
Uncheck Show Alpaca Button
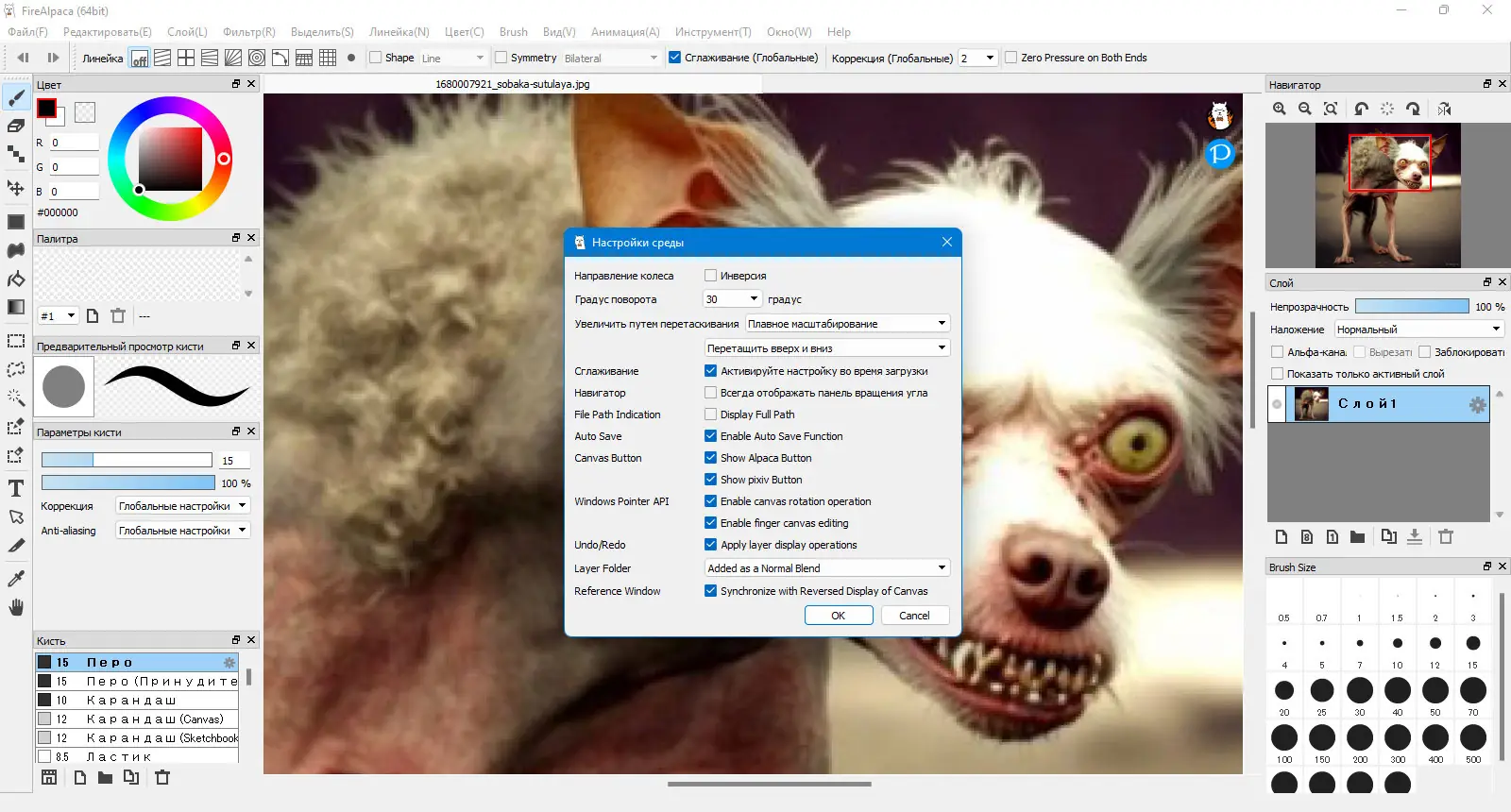pyautogui.click(x=710, y=457)
